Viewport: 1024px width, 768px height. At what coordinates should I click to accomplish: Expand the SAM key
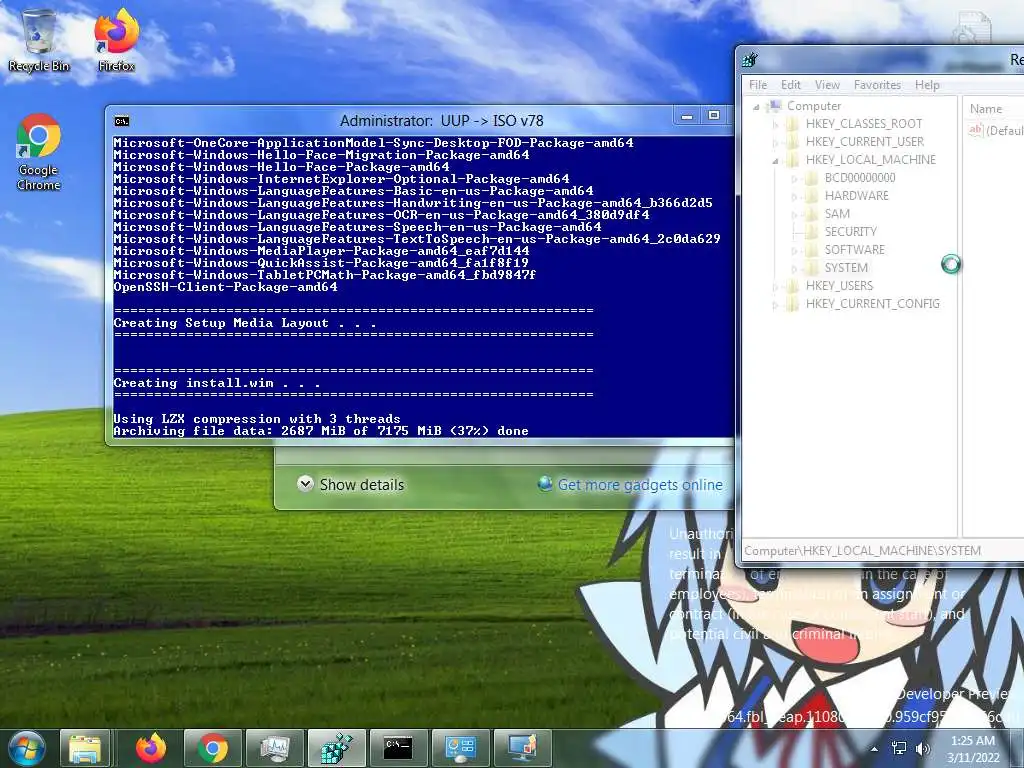pyautogui.click(x=794, y=214)
